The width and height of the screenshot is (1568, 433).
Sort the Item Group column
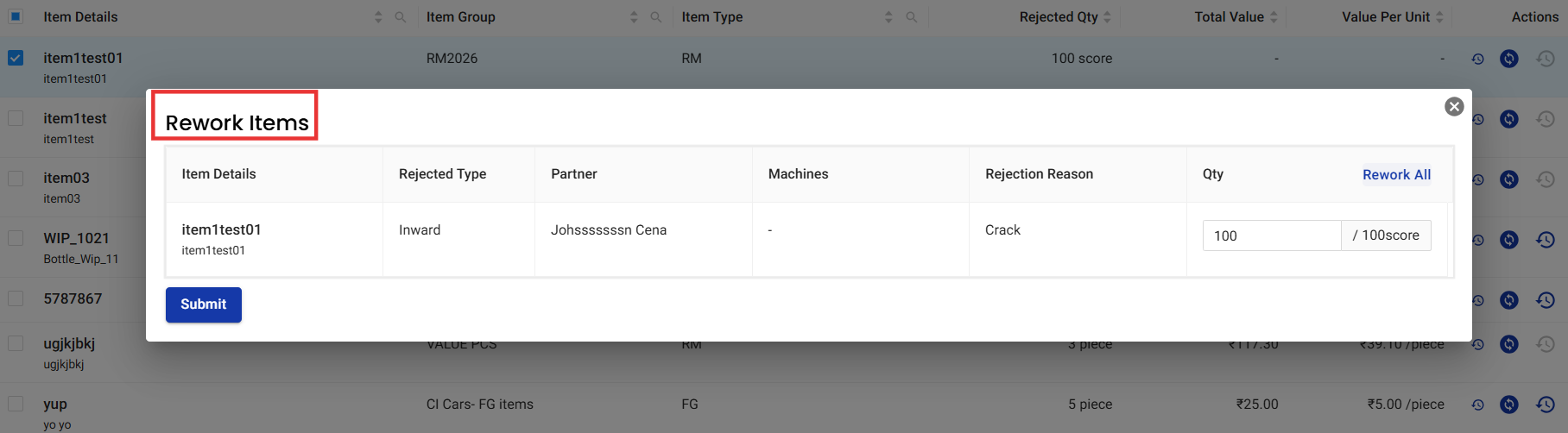tap(634, 17)
